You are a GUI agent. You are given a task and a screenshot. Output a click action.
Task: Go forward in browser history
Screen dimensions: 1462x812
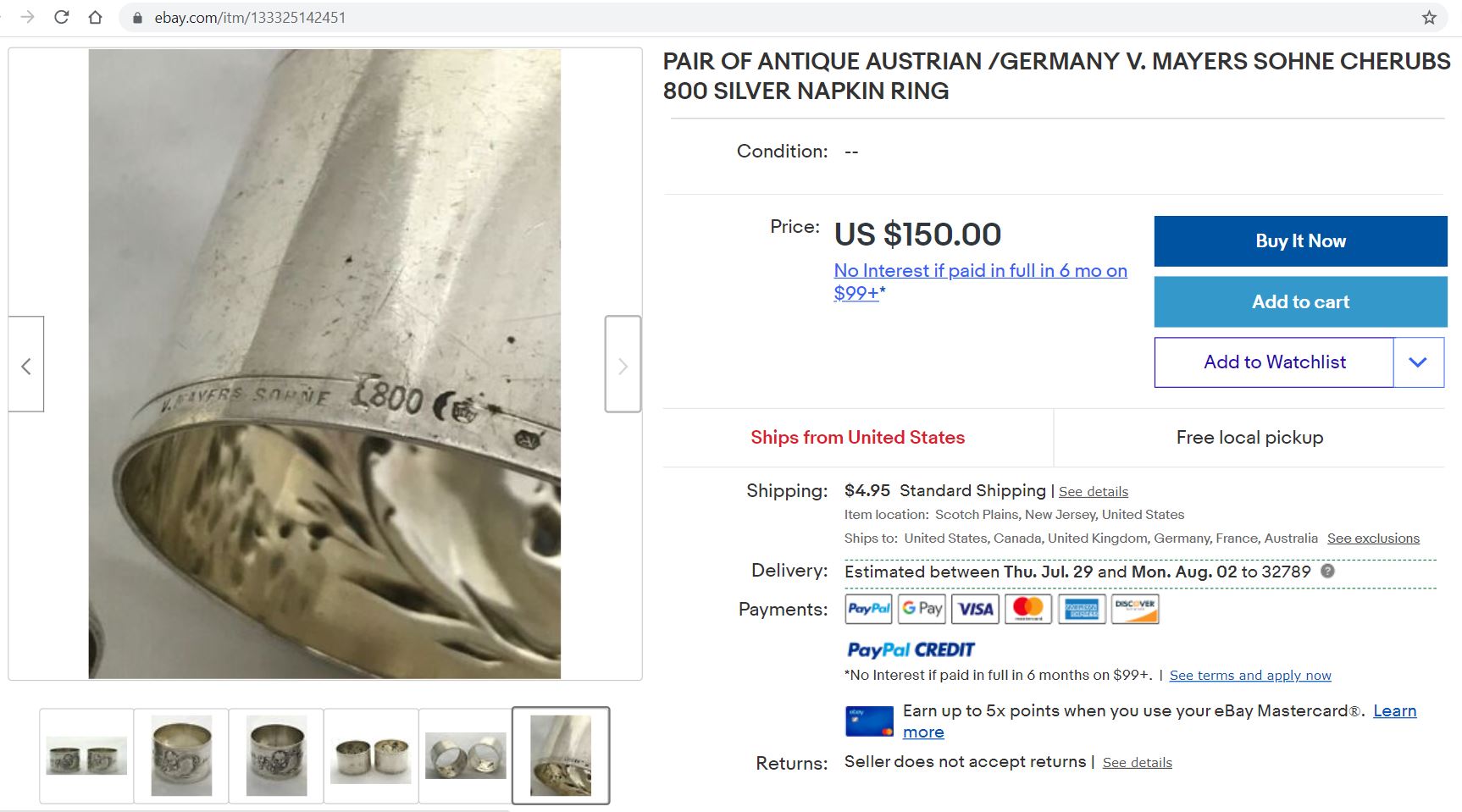pyautogui.click(x=27, y=17)
